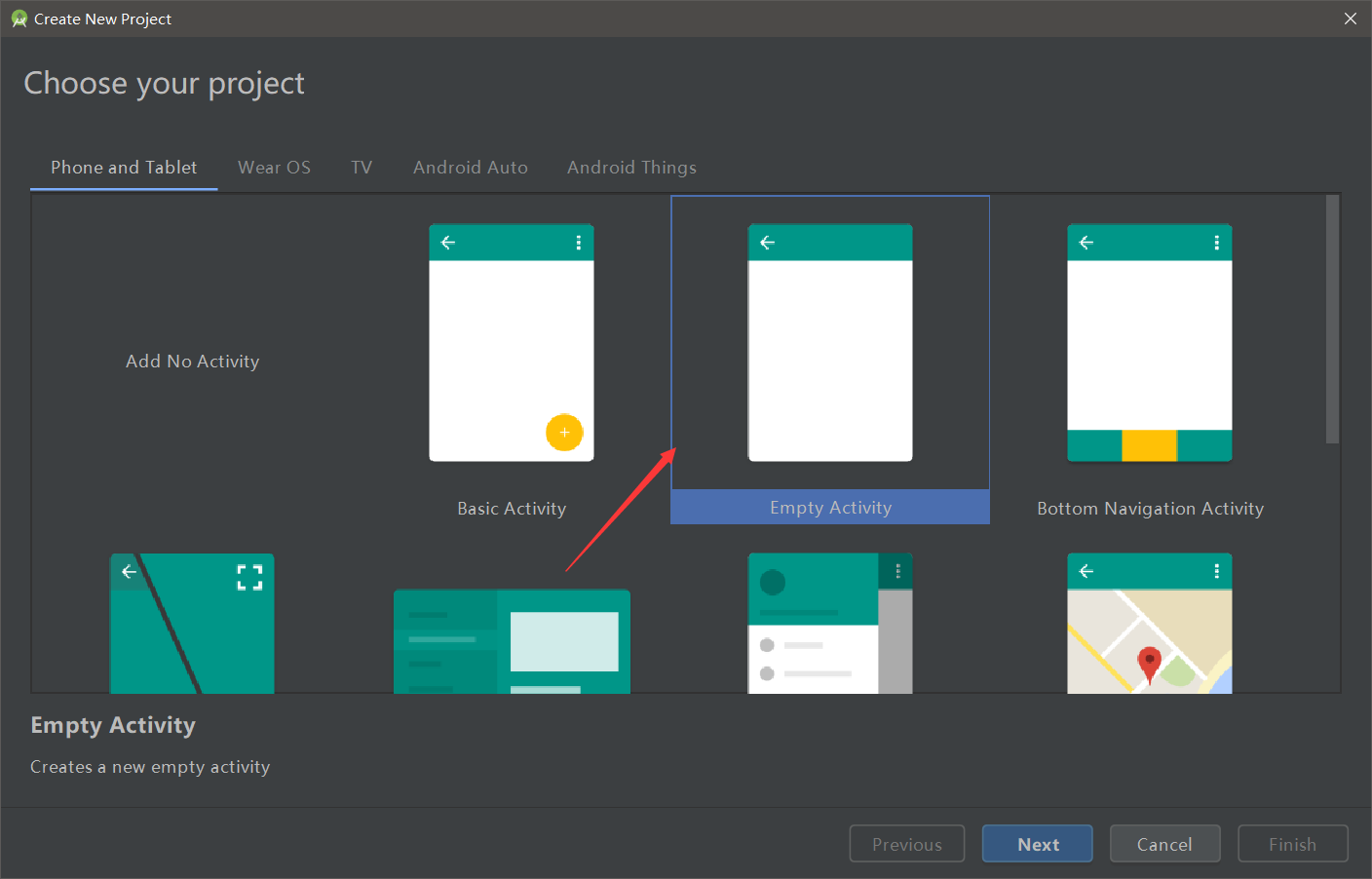This screenshot has width=1372, height=879.
Task: Select the Add No Activity option
Action: click(192, 361)
